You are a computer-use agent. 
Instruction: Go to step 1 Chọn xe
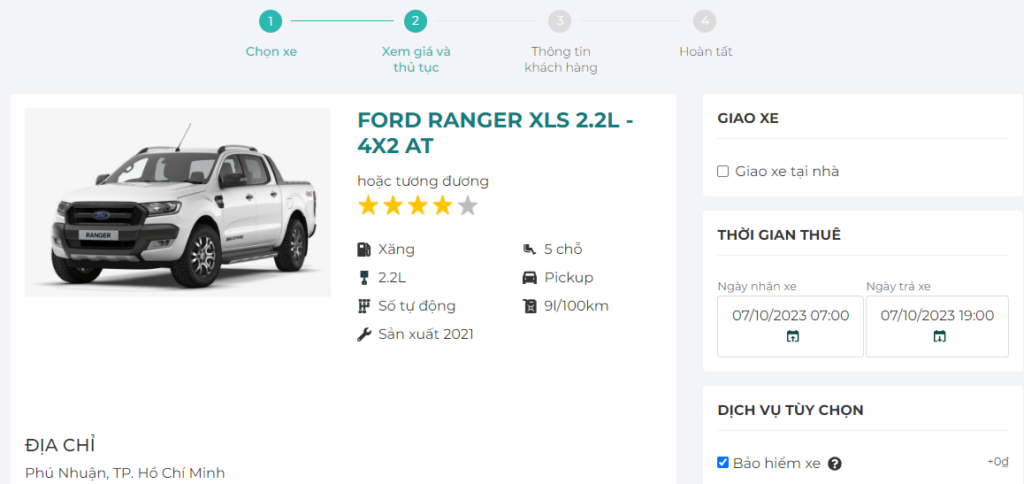(270, 21)
